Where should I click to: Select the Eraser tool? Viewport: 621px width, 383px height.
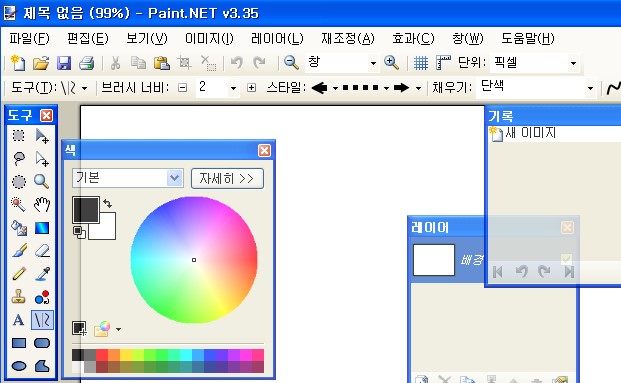(x=42, y=251)
